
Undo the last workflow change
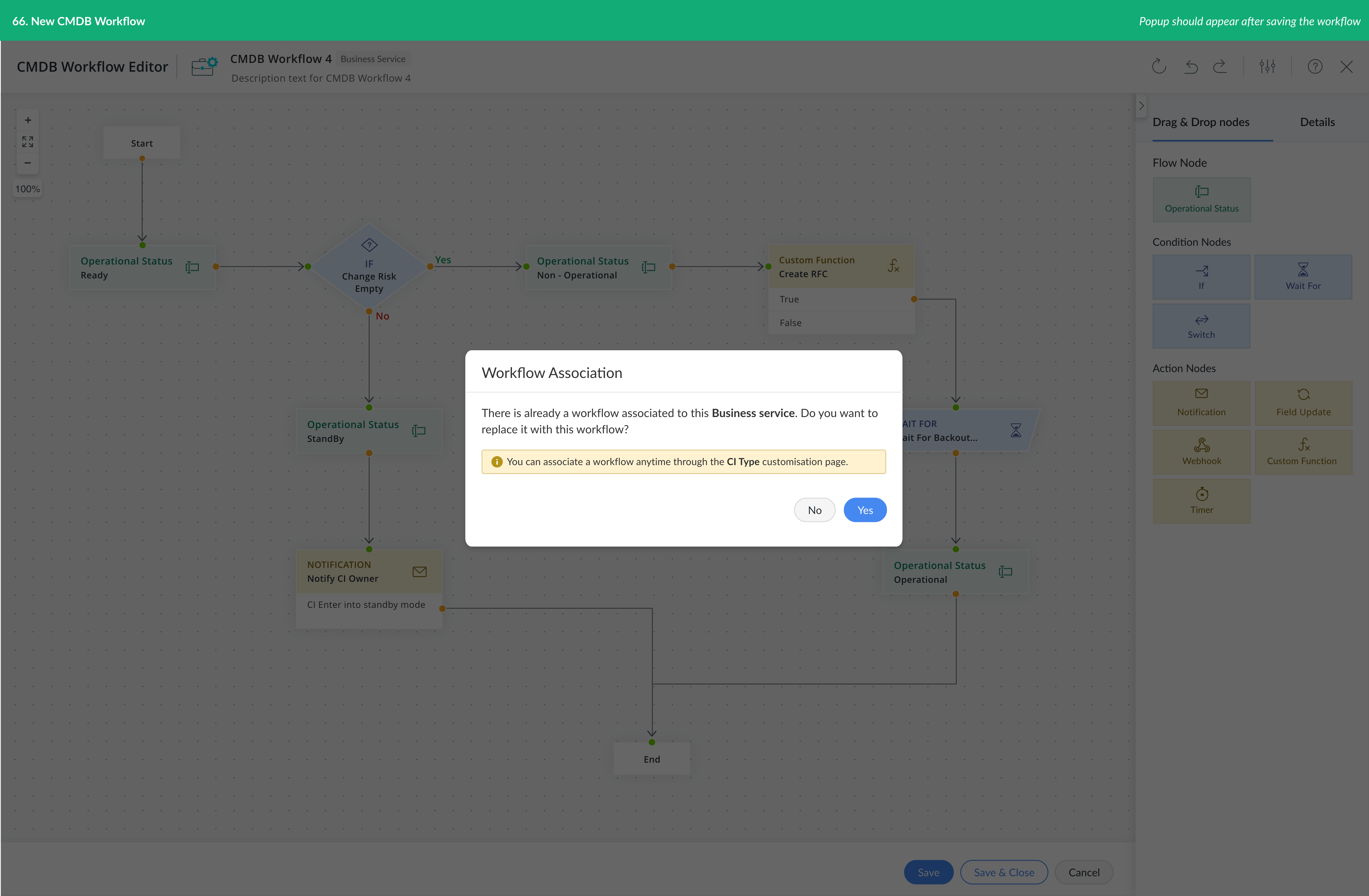click(x=1191, y=67)
